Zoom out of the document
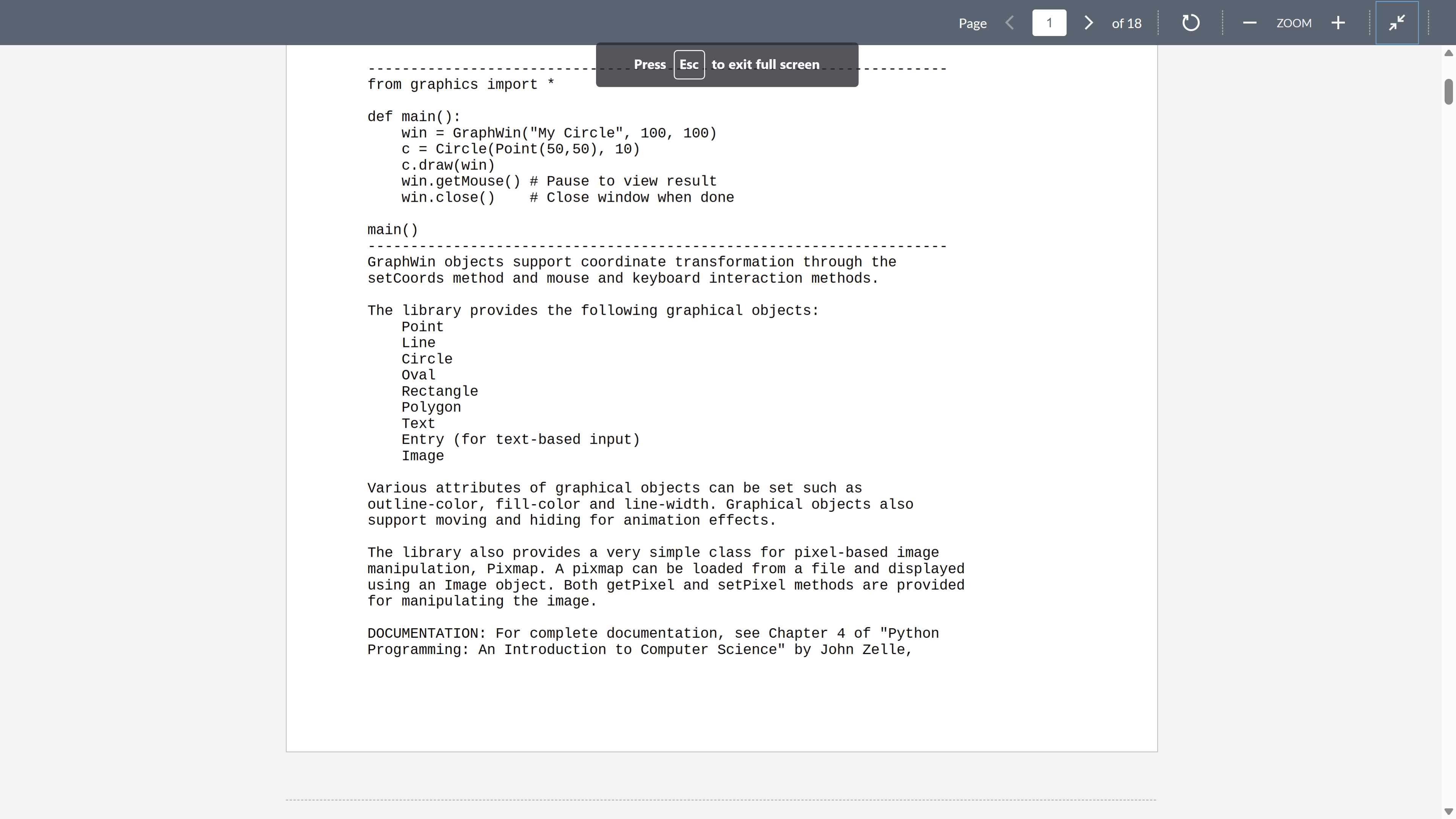The image size is (1456, 819). coord(1250,23)
